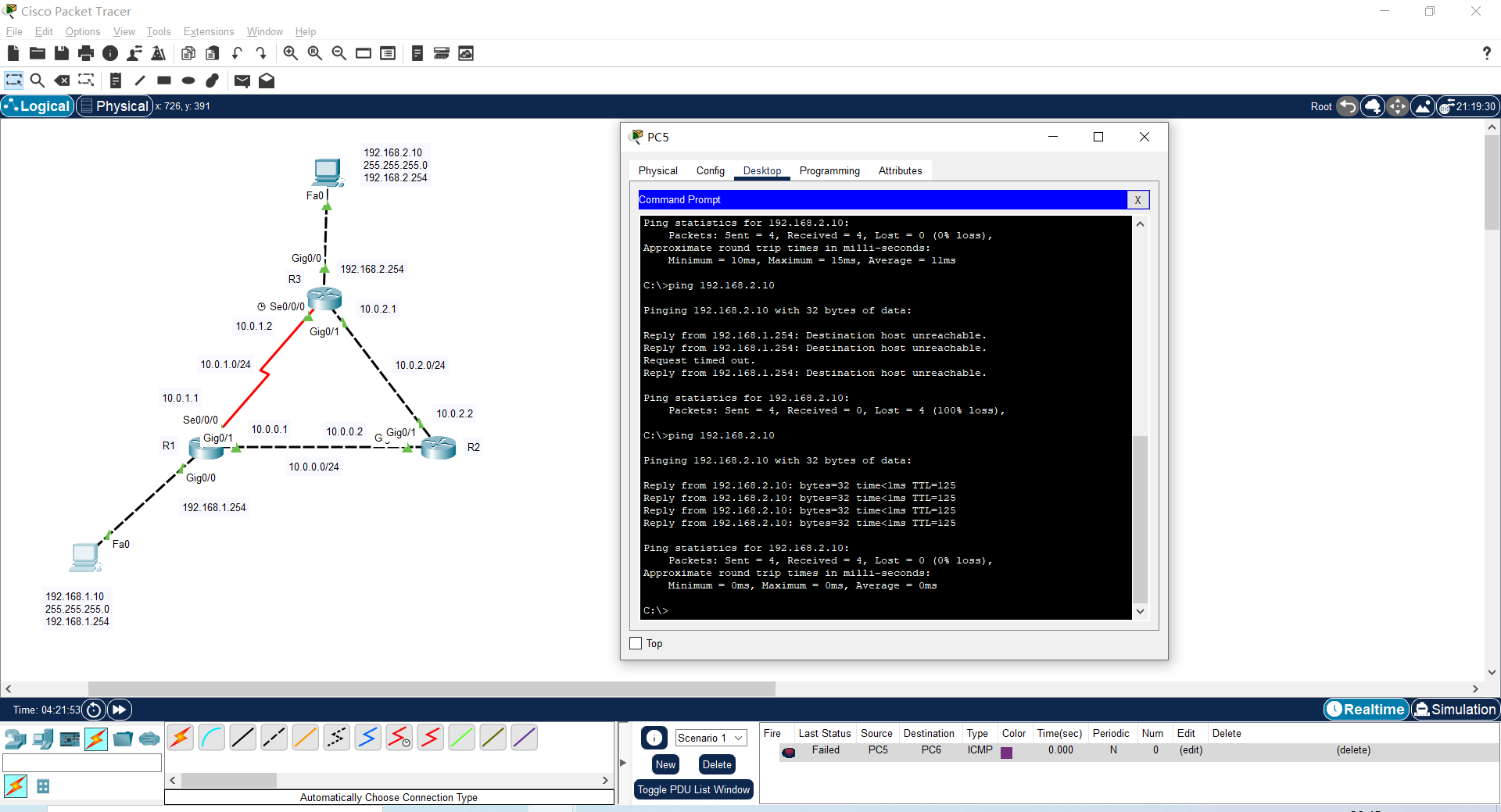The width and height of the screenshot is (1501, 812).
Task: Pick the Draw Rectangle tool
Action: tap(164, 80)
